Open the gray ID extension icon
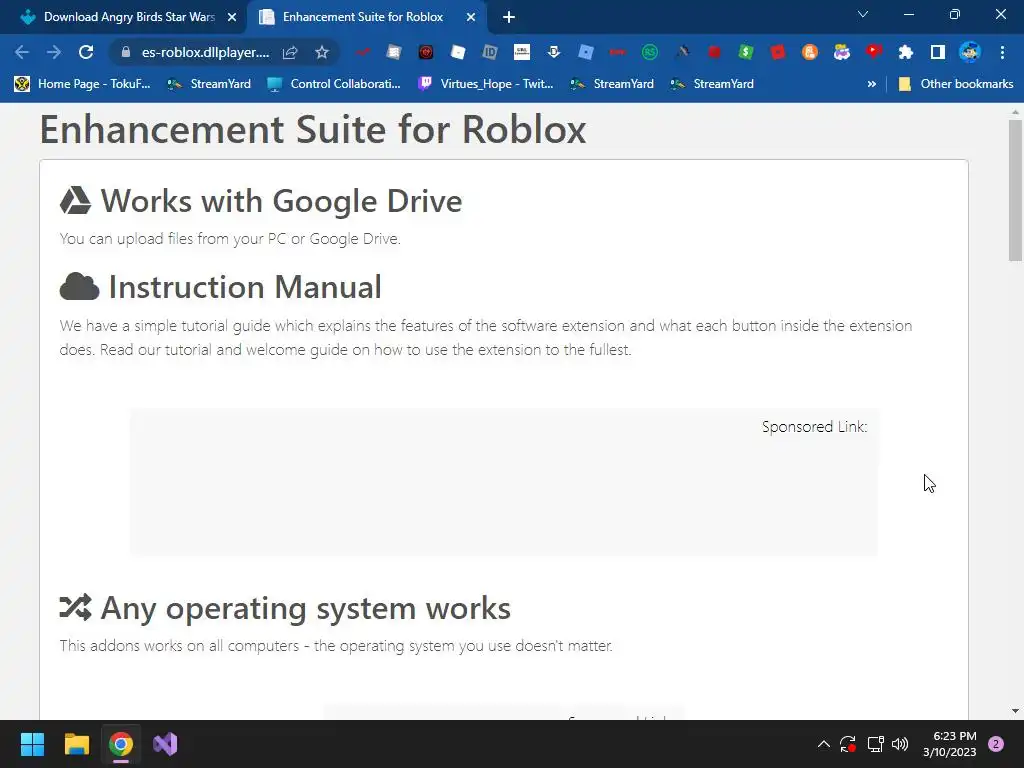 [490, 52]
